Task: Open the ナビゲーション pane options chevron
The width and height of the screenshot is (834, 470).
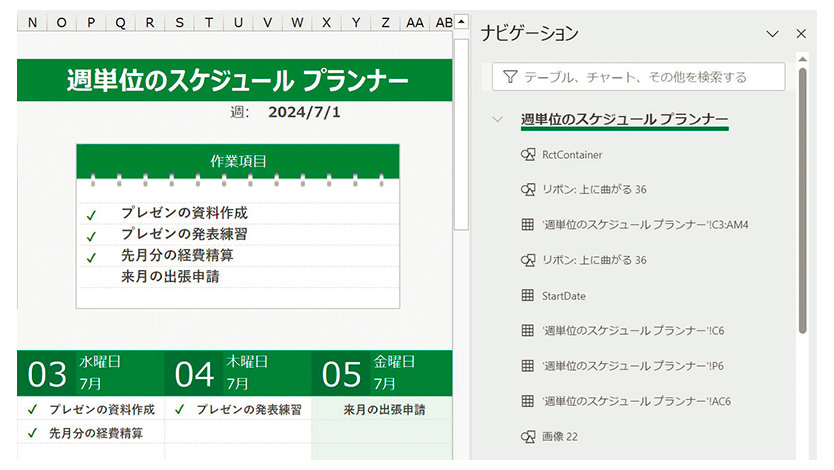Action: pos(772,33)
